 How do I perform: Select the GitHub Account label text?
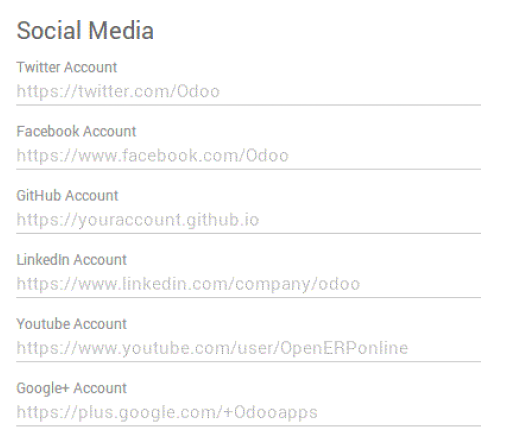pos(67,196)
